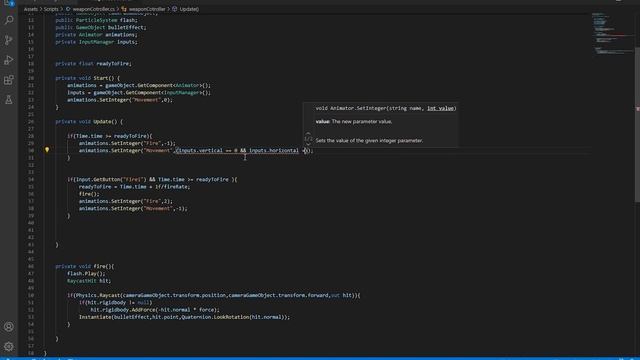The image size is (640, 360).
Task: Click 'private InputManager inputs;' line
Action: pos(96,42)
